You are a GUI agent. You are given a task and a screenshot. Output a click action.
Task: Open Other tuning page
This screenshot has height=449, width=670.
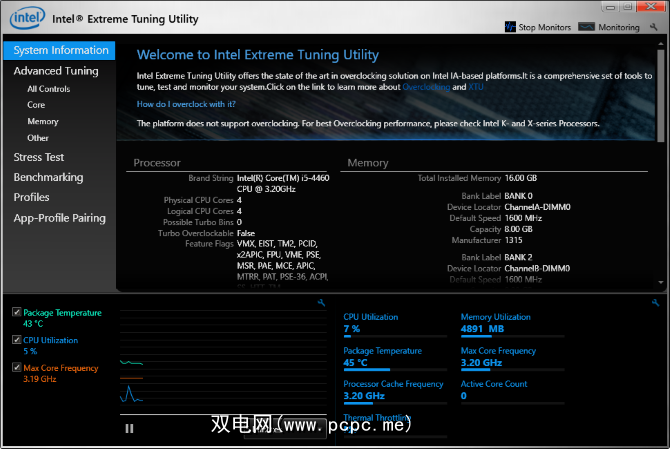38,138
